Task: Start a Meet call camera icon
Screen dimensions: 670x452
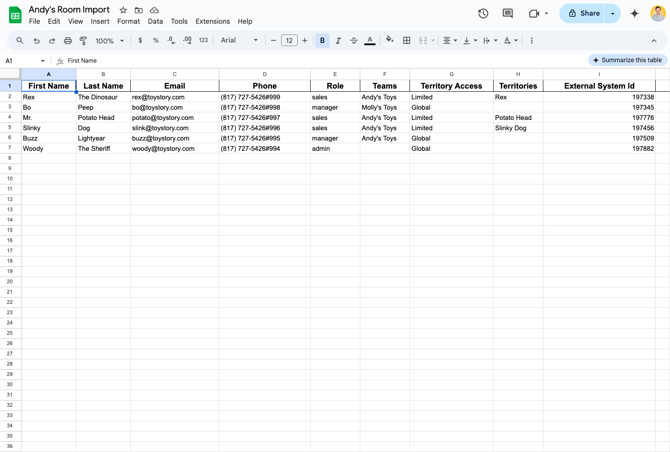Action: [533, 14]
